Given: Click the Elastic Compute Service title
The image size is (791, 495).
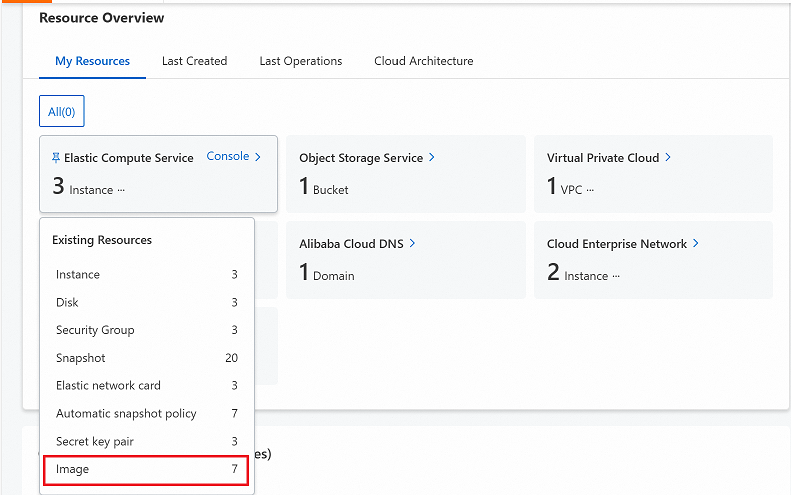Looking at the screenshot, I should [x=129, y=158].
